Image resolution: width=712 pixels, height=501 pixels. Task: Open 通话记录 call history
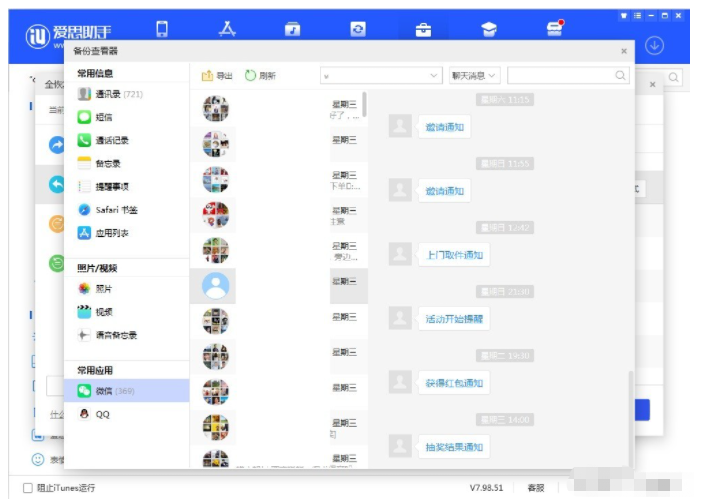pos(111,140)
